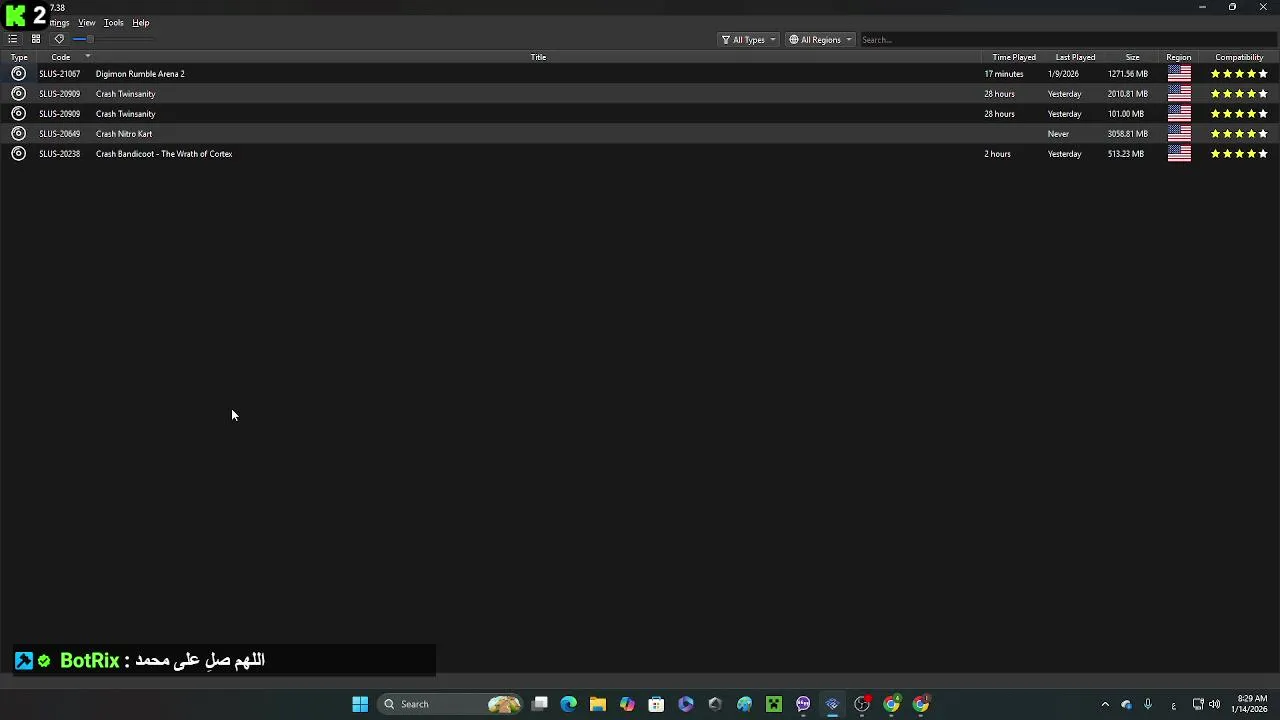1280x720 pixels.
Task: Switch to the game list view icon
Action: tap(12, 39)
